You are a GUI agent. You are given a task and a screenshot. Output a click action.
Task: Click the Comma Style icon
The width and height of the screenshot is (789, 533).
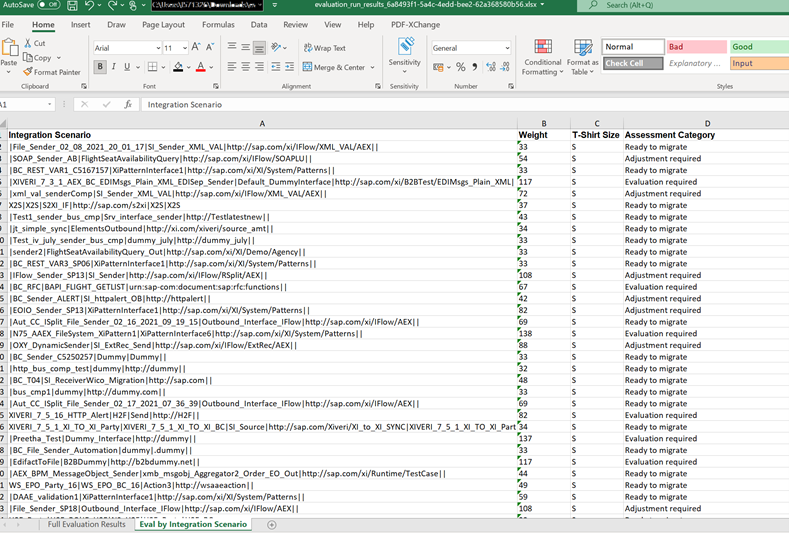[x=474, y=67]
